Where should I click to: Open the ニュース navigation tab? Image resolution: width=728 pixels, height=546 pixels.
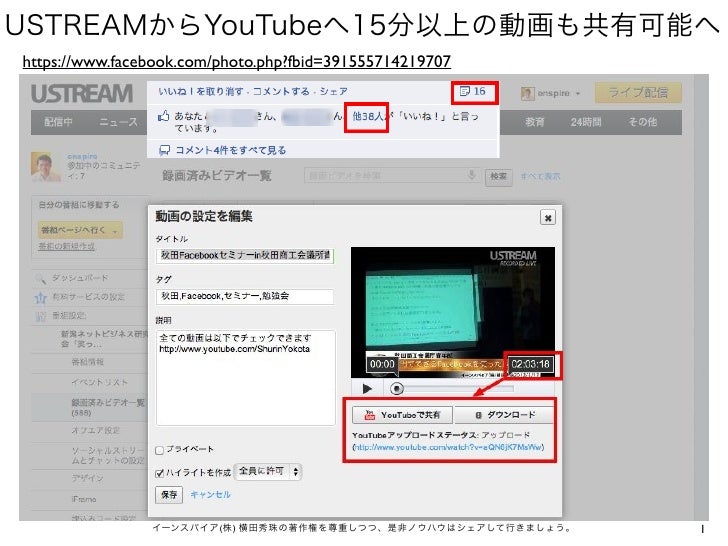(119, 122)
